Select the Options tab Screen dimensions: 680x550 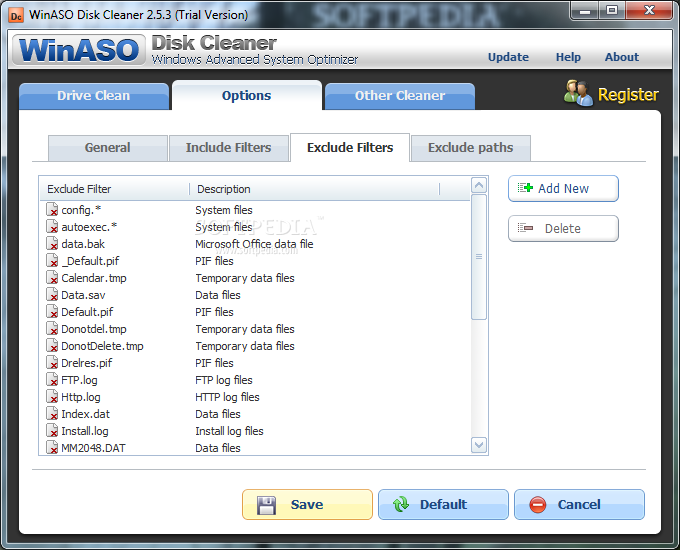coord(246,95)
